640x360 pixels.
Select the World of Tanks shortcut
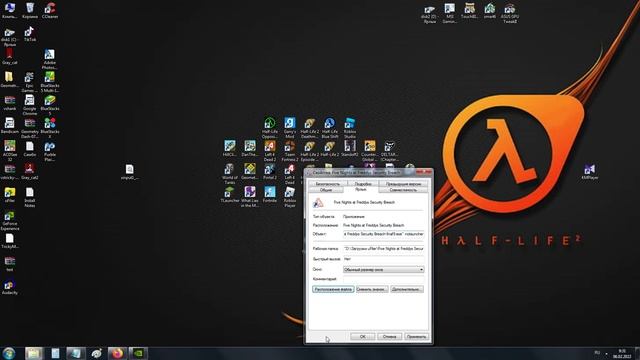[x=229, y=173]
